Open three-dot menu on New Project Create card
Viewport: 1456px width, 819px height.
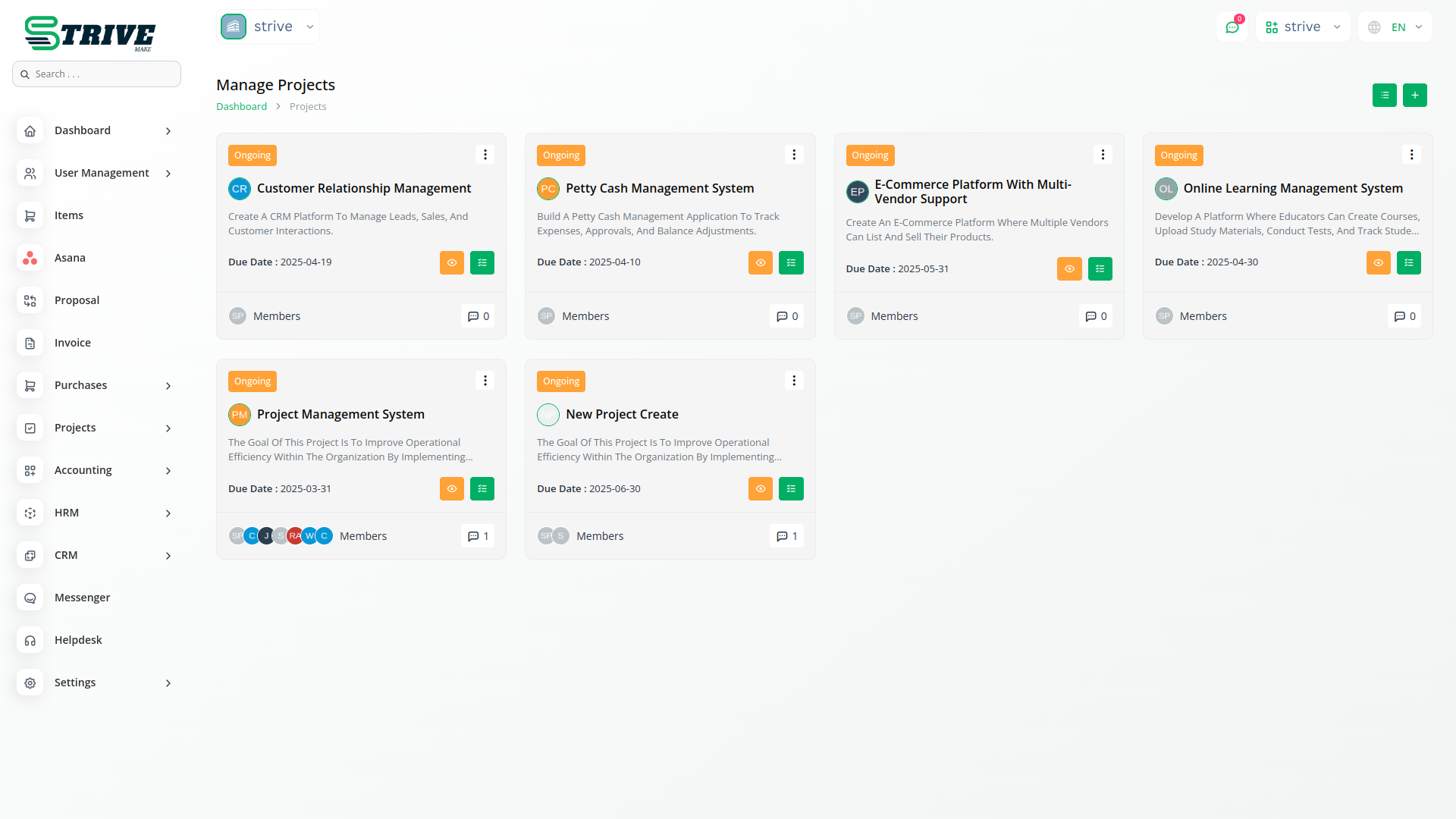tap(794, 381)
